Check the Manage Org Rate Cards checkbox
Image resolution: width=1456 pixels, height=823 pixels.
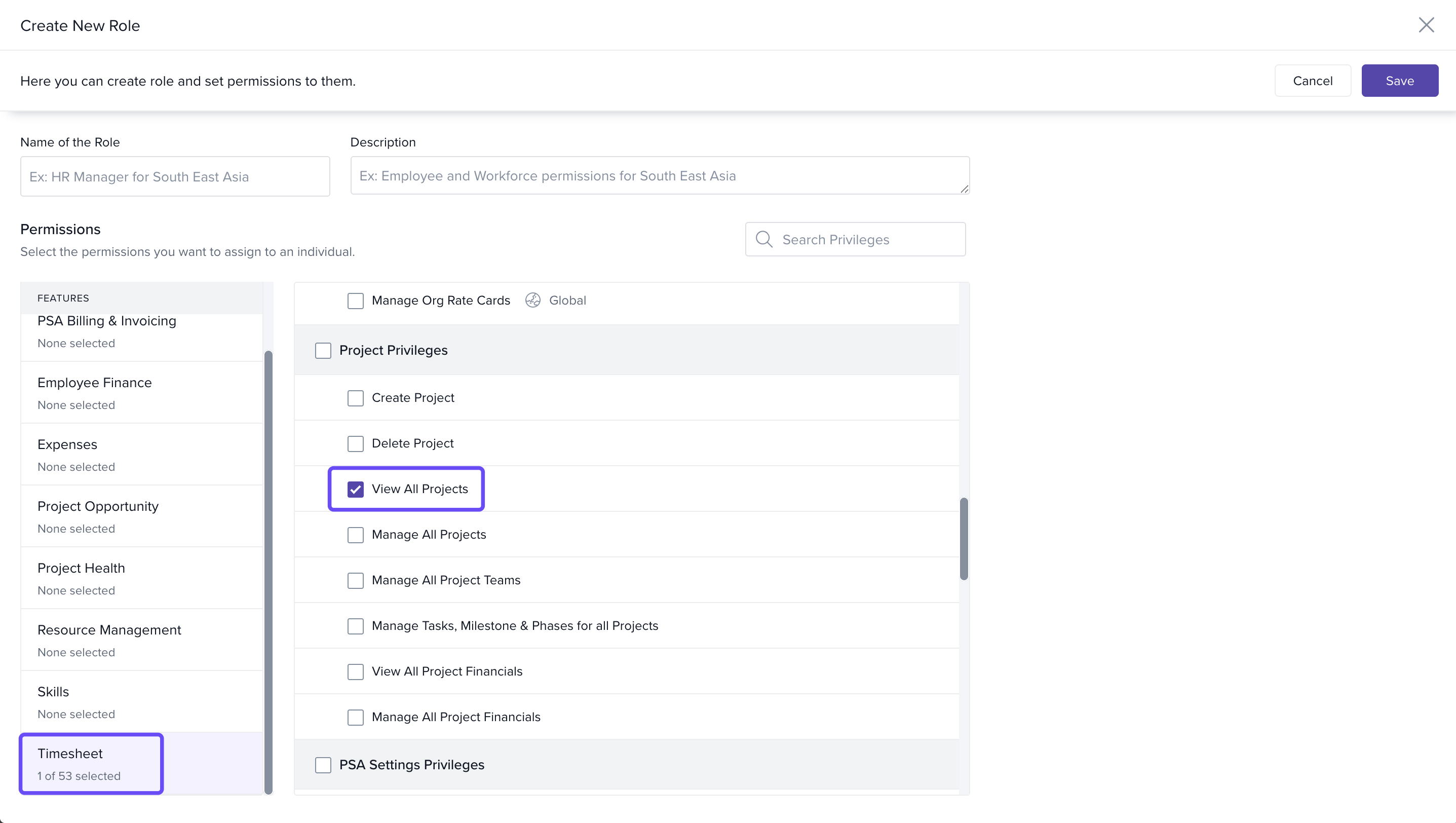click(x=355, y=301)
